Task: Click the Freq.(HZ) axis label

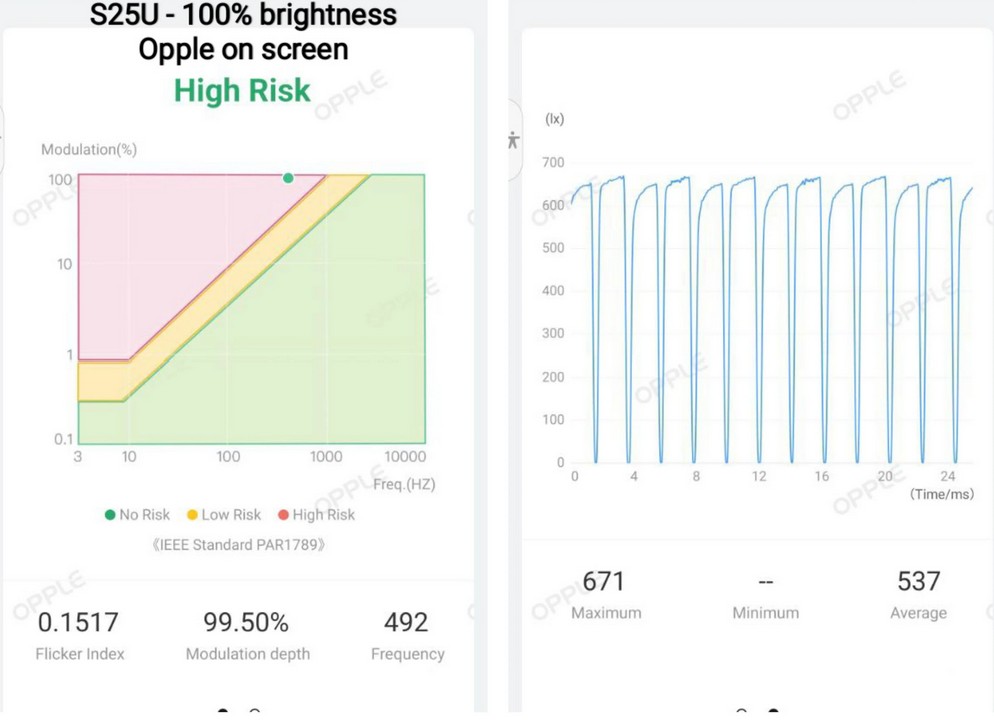Action: pyautogui.click(x=404, y=484)
